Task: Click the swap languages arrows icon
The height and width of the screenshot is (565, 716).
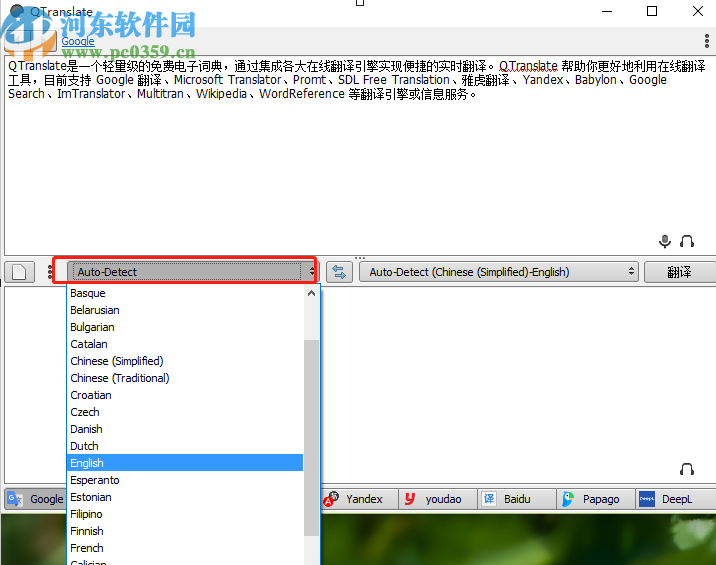Action: [x=339, y=272]
